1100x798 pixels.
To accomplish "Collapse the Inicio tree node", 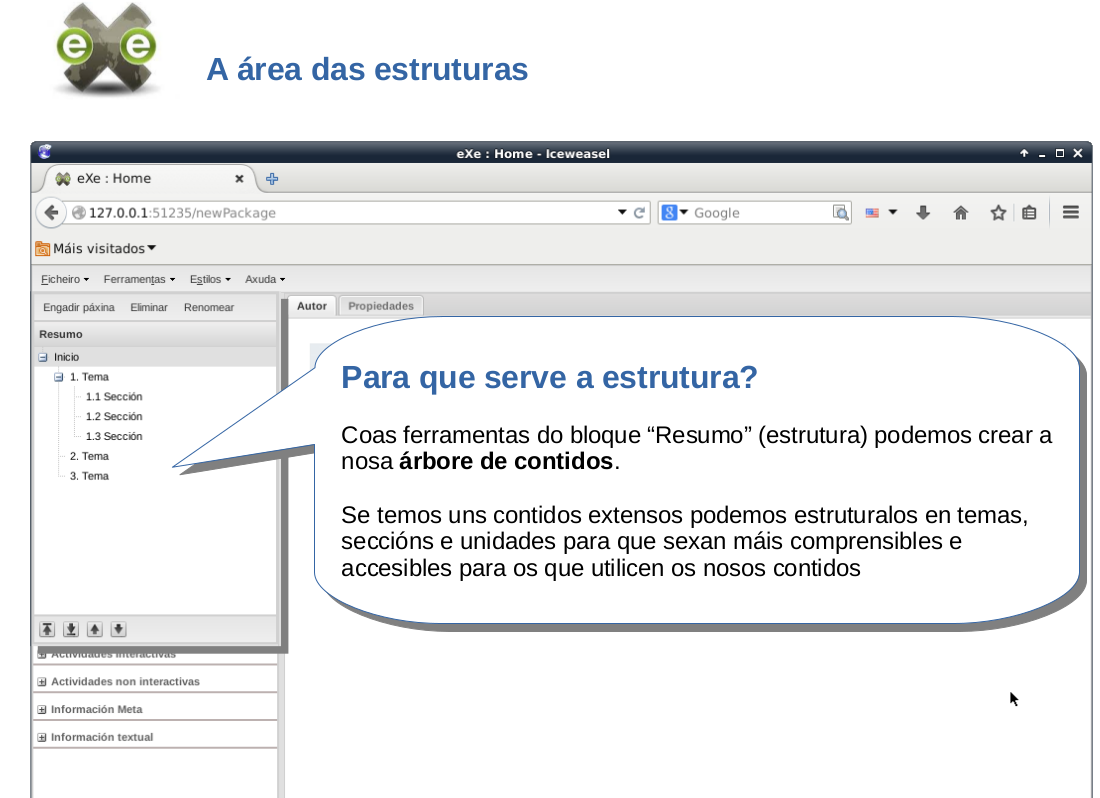I will point(43,357).
